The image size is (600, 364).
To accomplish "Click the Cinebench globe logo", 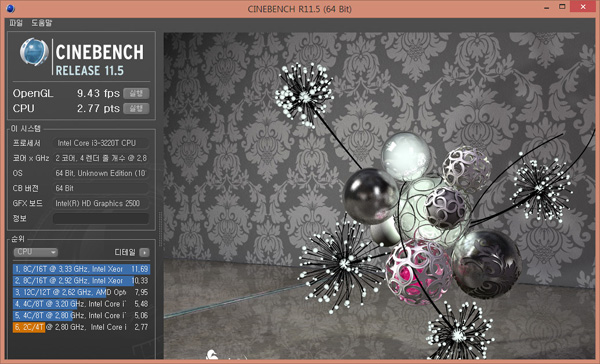I will 34,52.
